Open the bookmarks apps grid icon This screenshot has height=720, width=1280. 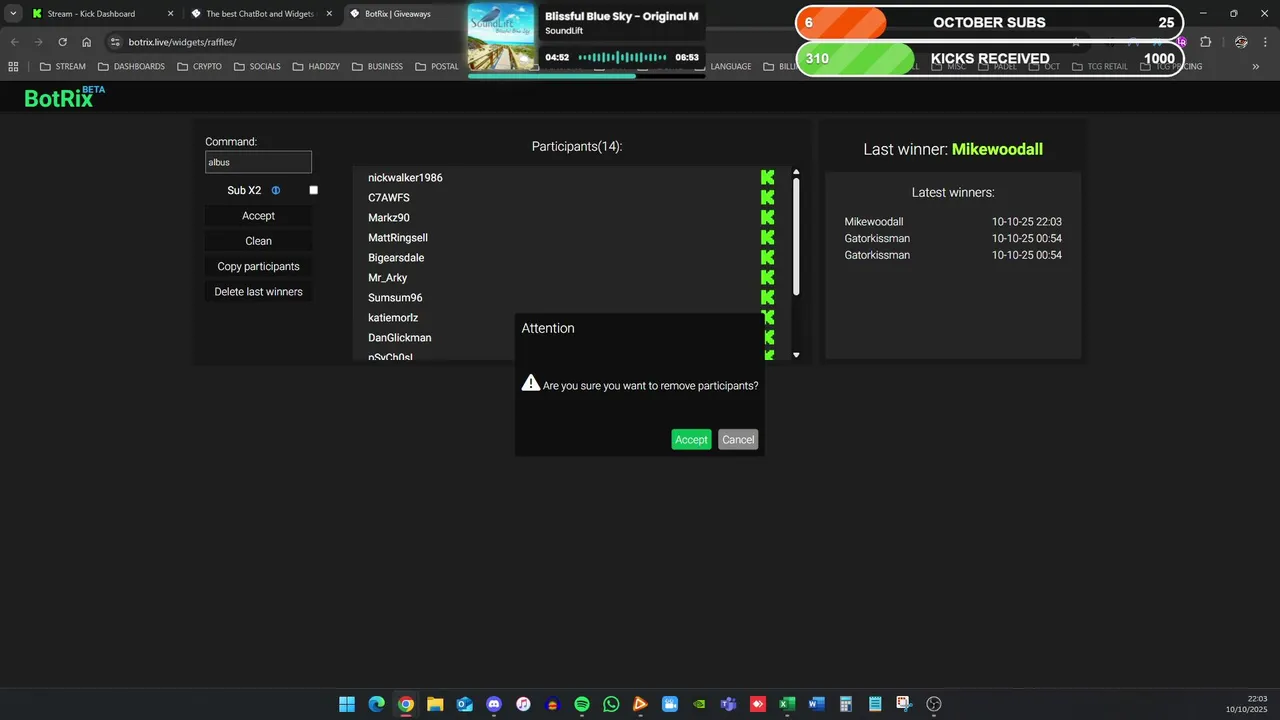click(x=13, y=66)
